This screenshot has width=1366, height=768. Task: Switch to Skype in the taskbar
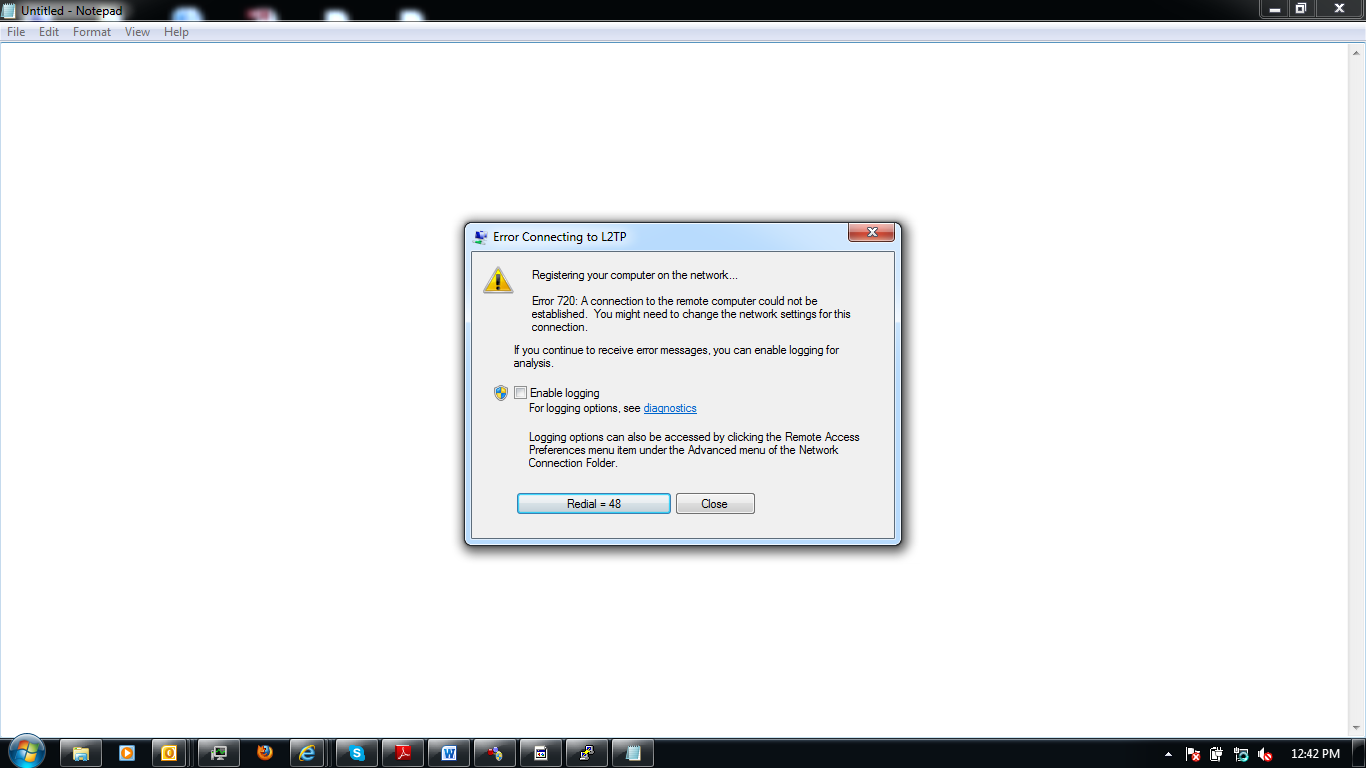point(357,753)
